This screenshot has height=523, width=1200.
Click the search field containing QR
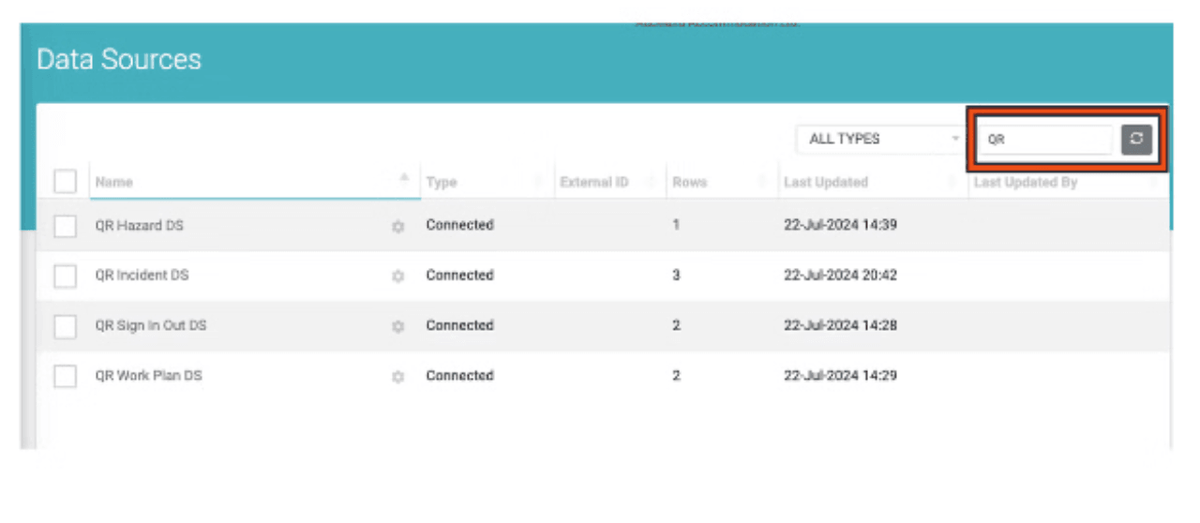pyautogui.click(x=1044, y=140)
